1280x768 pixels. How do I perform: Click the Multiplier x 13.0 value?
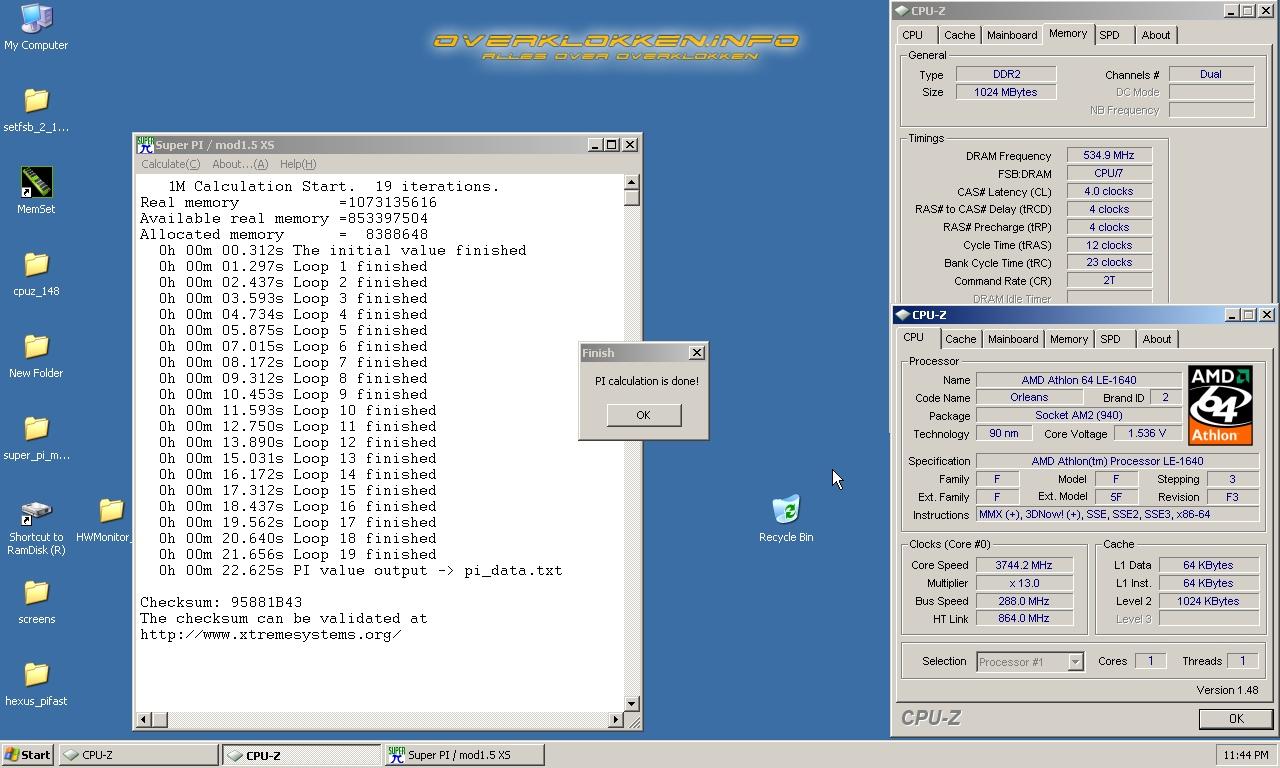click(1024, 583)
